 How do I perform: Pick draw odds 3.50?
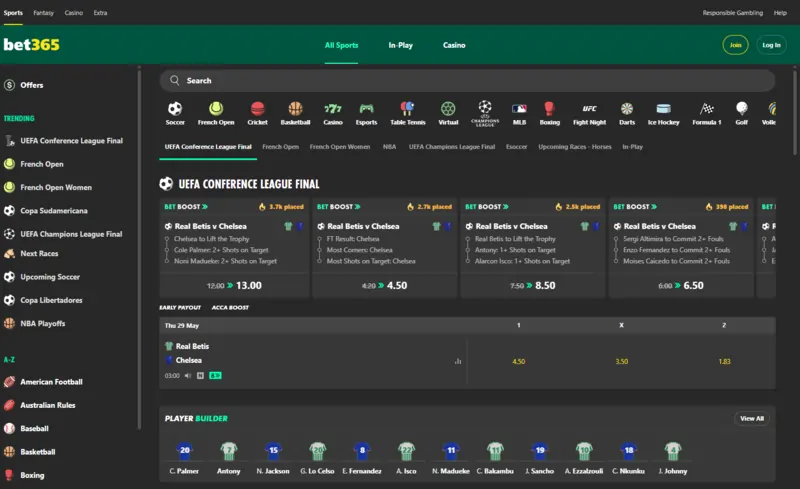pos(621,361)
